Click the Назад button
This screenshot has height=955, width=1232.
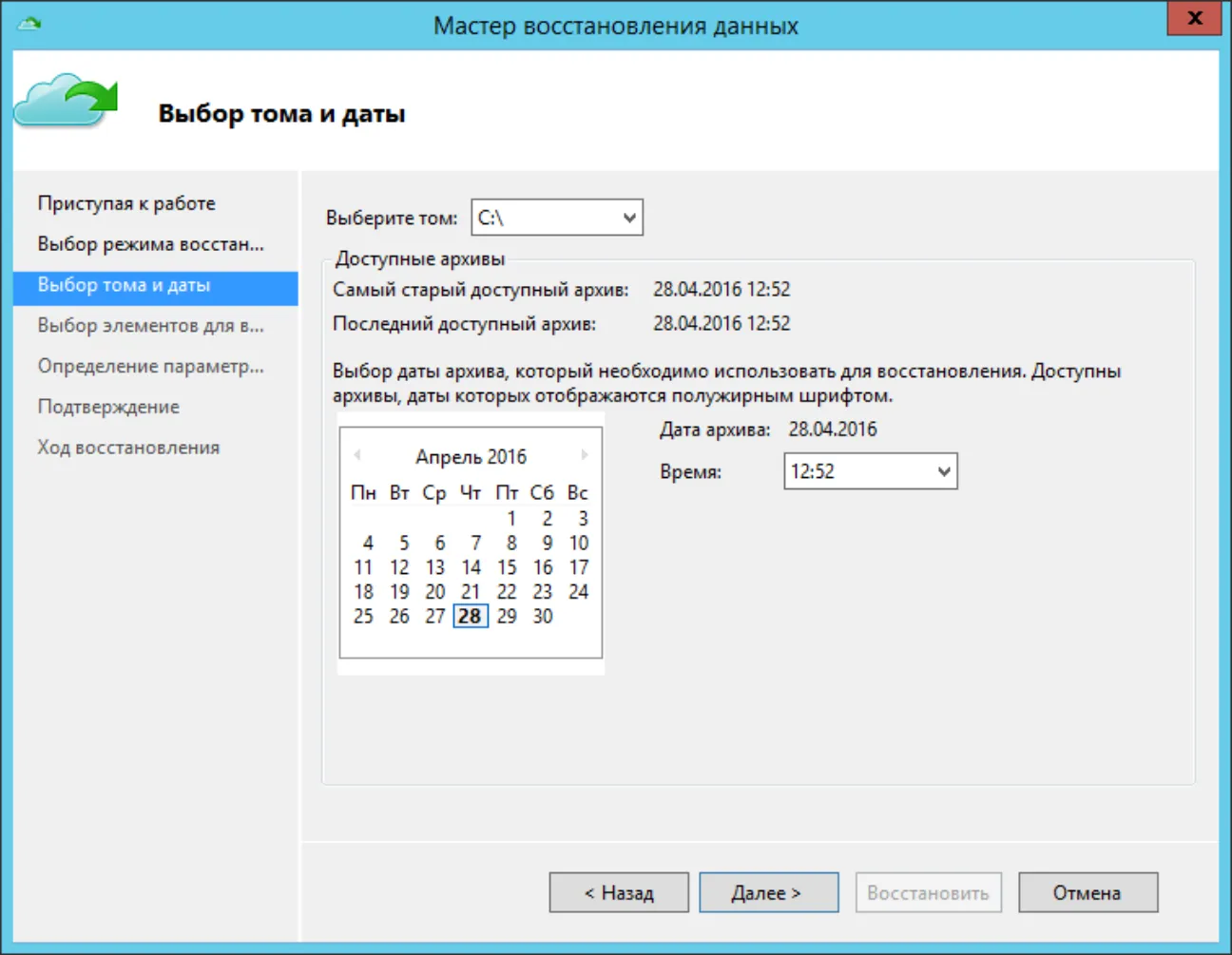619,892
